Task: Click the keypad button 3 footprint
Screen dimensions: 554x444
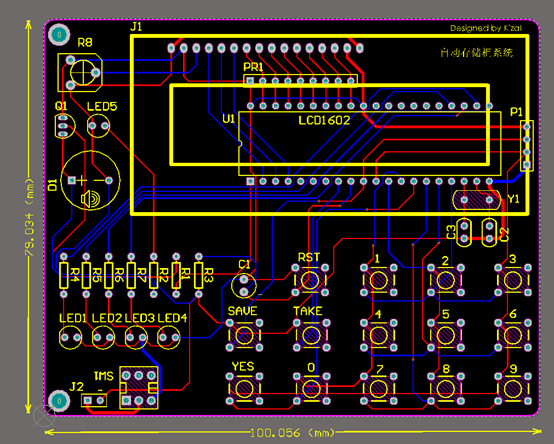Action: coord(513,280)
